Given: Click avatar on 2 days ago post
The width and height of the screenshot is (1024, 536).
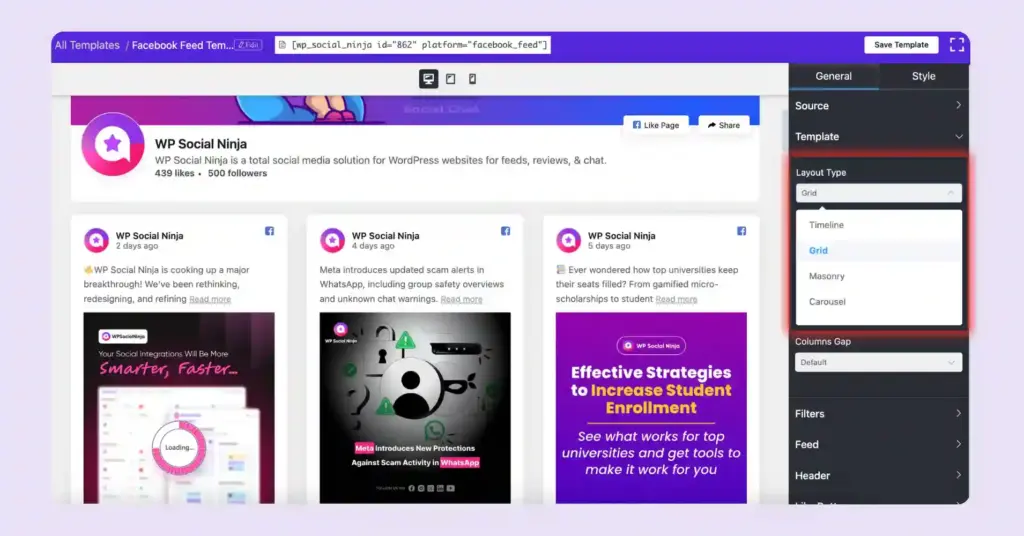Looking at the screenshot, I should tap(97, 240).
